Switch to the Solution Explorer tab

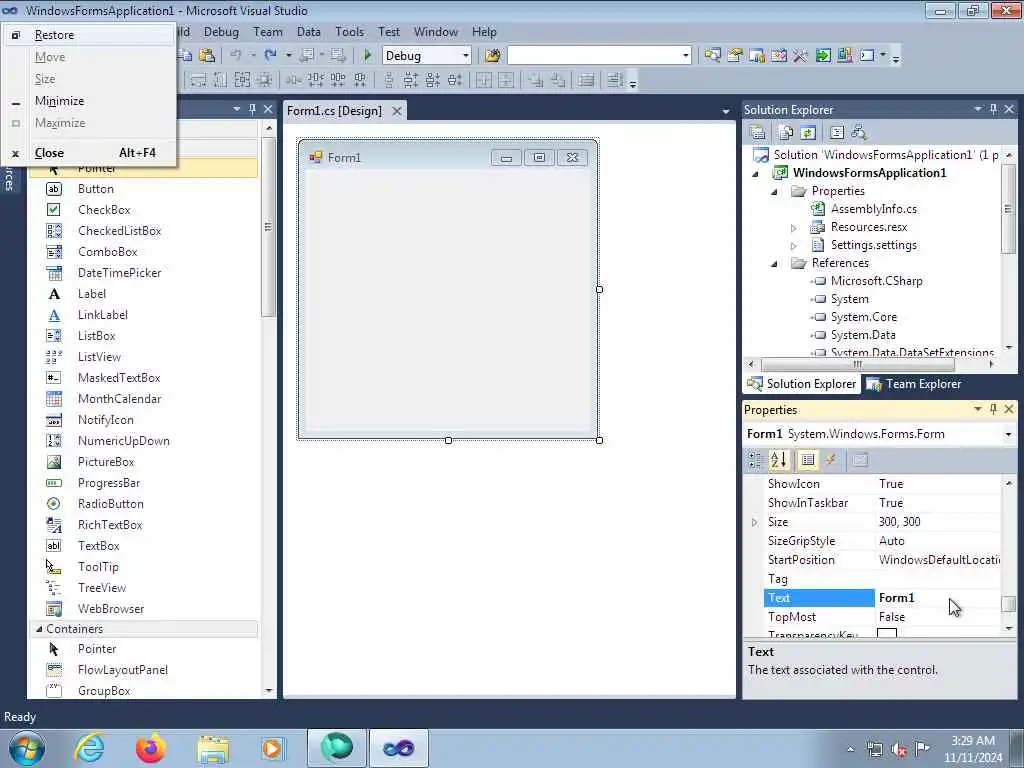pos(802,384)
